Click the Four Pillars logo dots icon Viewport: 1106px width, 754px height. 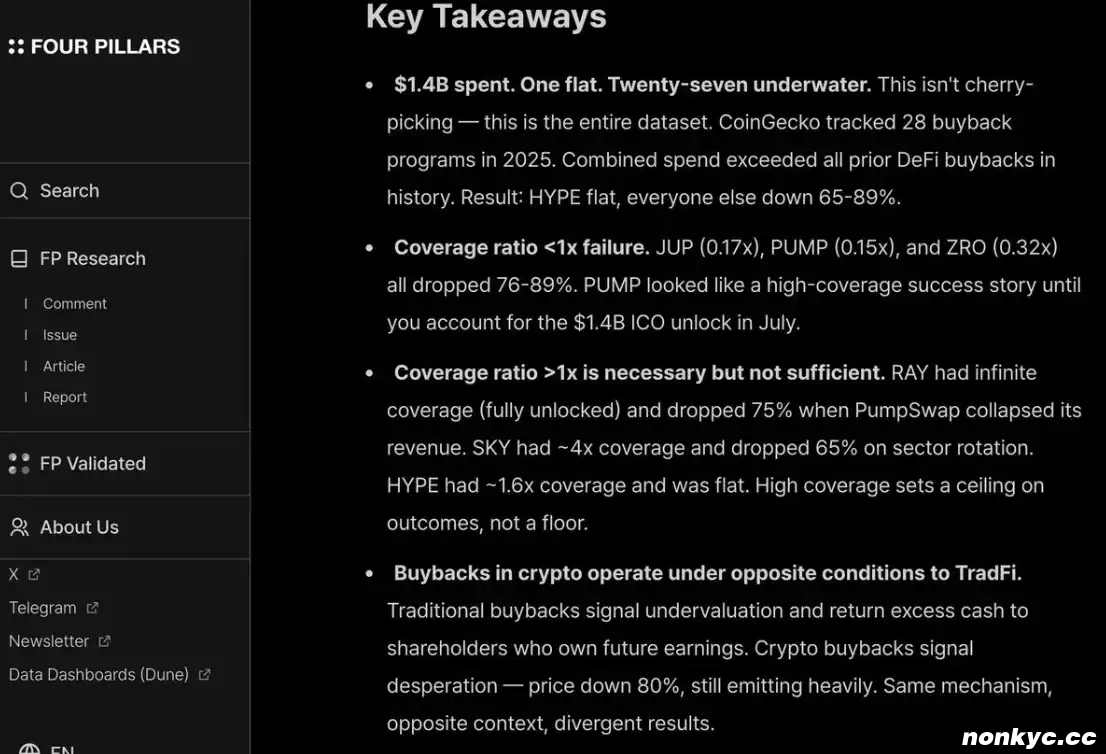coord(16,47)
